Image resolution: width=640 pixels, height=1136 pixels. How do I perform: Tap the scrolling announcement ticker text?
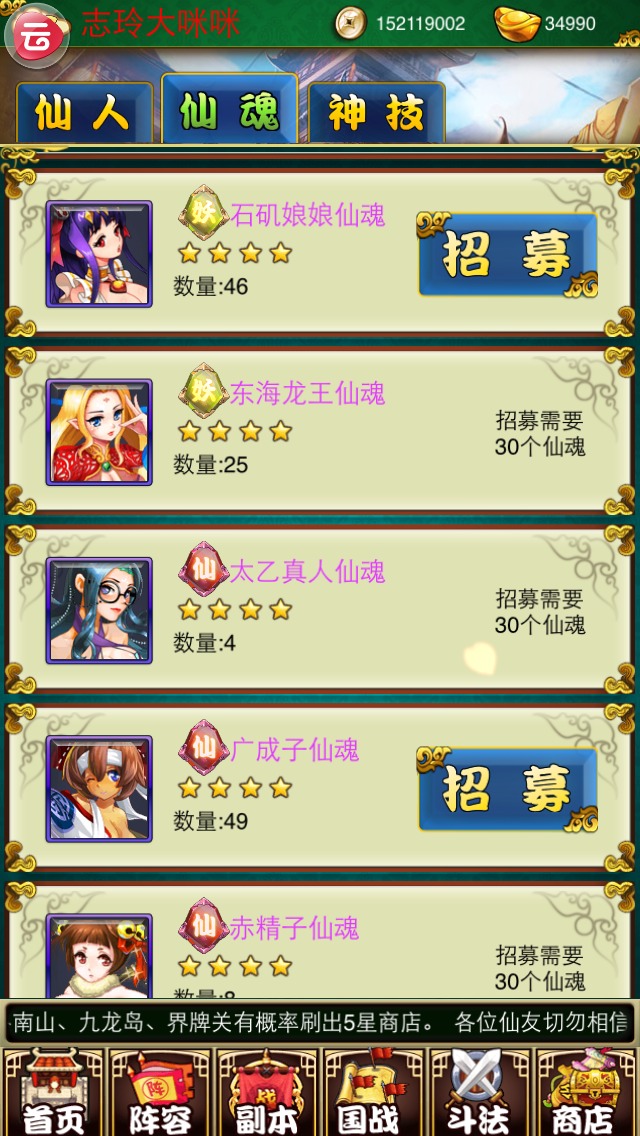[320, 1023]
